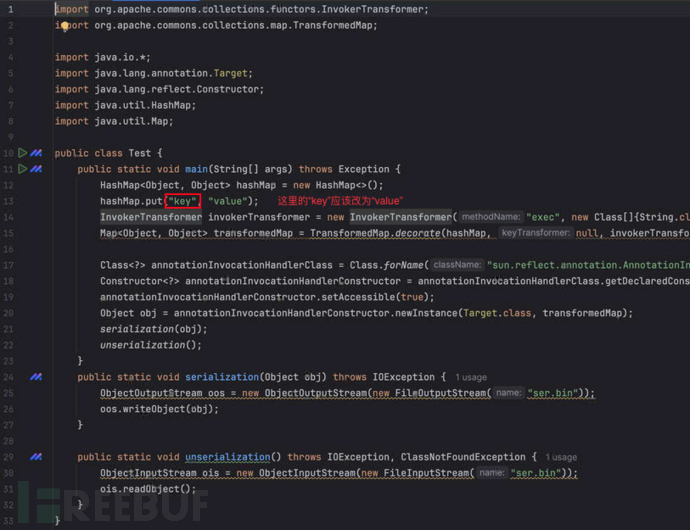
Task: Click the 'serialization(obj);' call on line 21
Action: pyautogui.click(x=154, y=329)
